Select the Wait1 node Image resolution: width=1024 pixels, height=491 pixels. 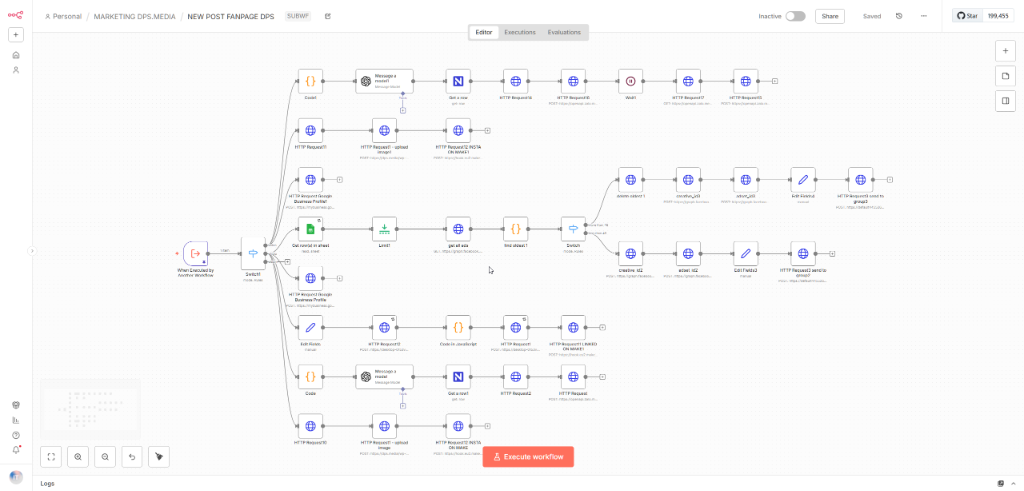tap(630, 82)
